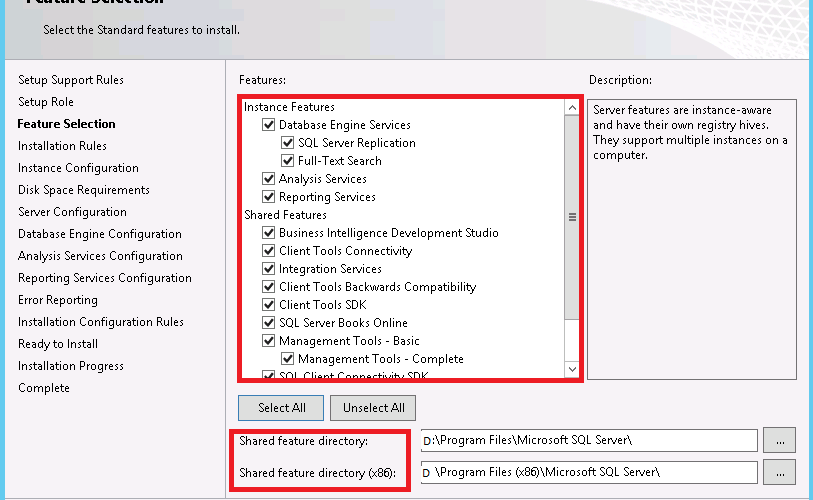Viewport: 813px width, 500px height.
Task: Open Installation Rules step
Action: point(62,146)
